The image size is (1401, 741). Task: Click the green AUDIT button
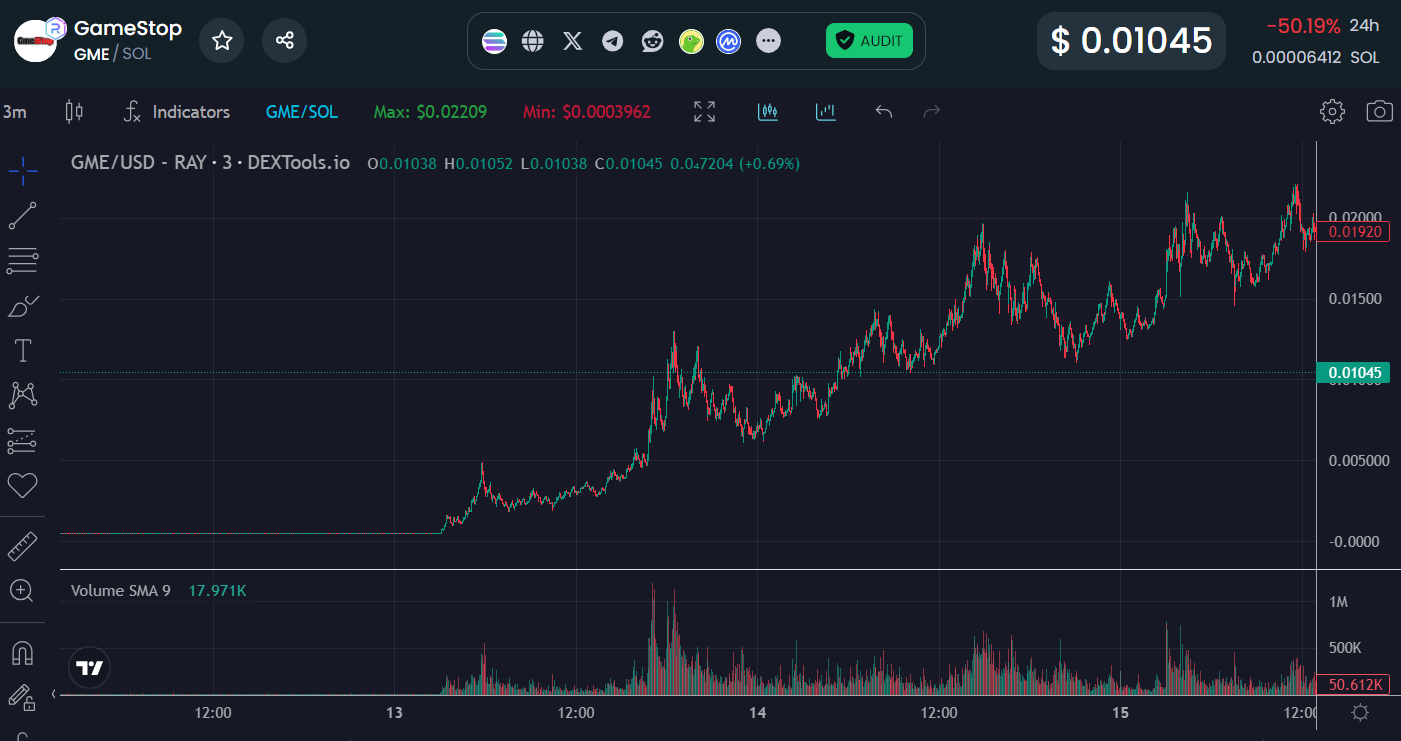(869, 41)
